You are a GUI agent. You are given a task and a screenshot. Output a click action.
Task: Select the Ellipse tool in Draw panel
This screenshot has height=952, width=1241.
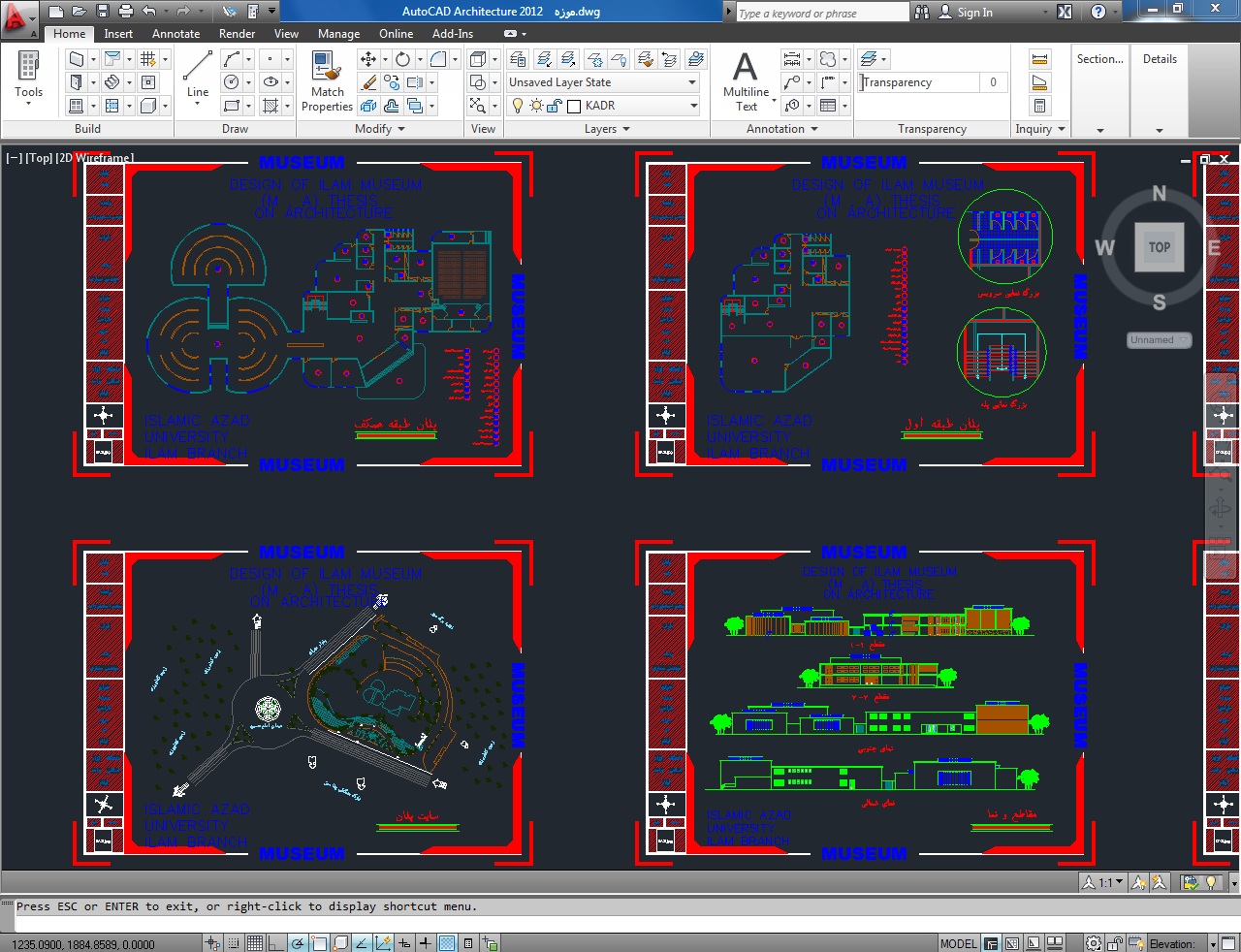[270, 82]
